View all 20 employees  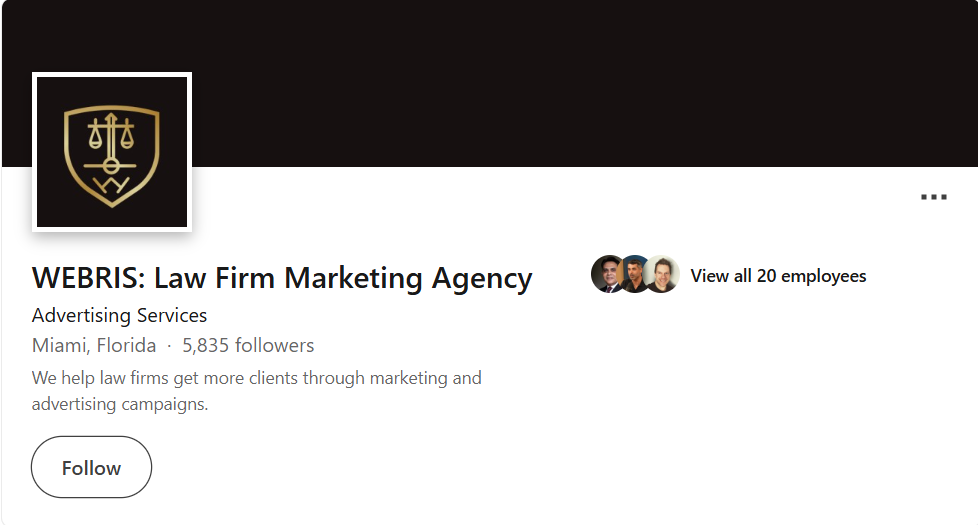[x=778, y=276]
